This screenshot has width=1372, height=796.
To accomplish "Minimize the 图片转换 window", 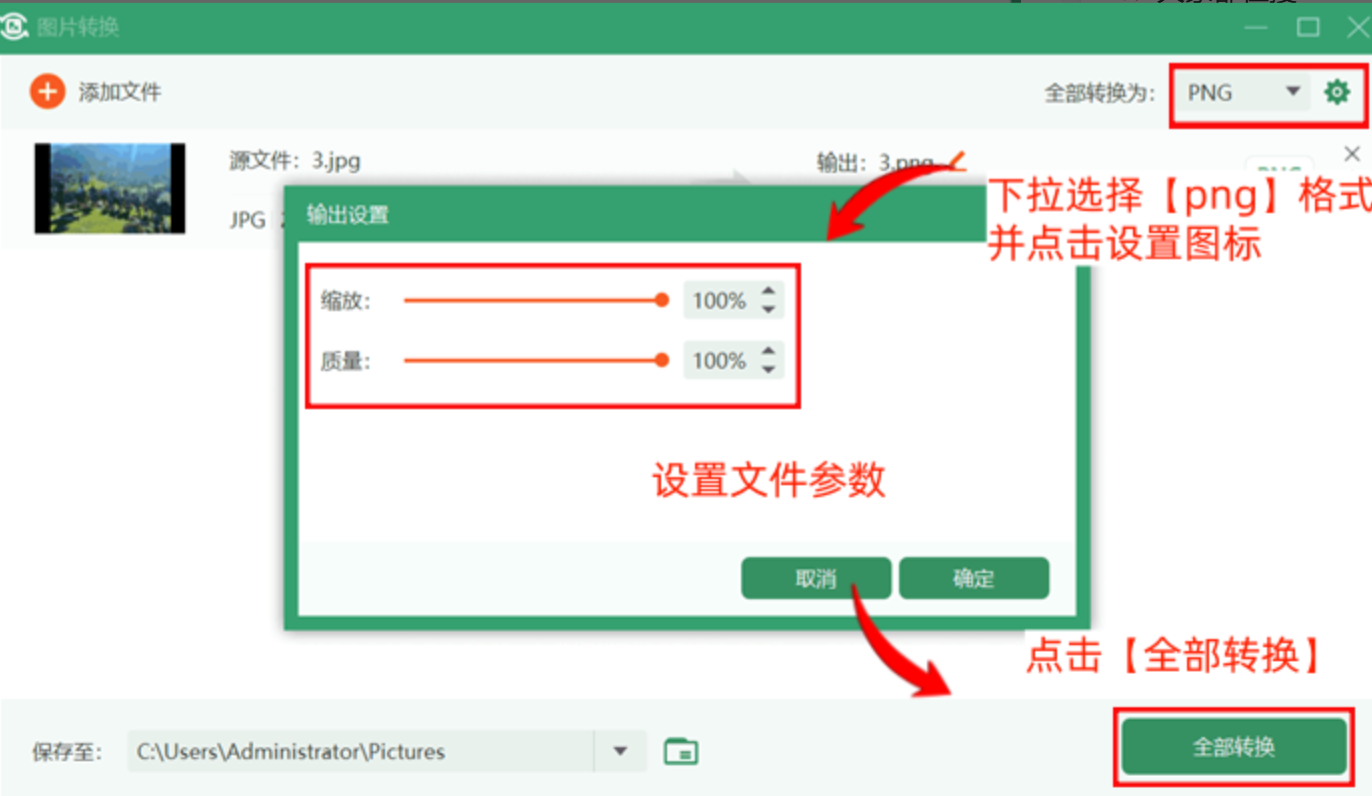I will 1257,27.
